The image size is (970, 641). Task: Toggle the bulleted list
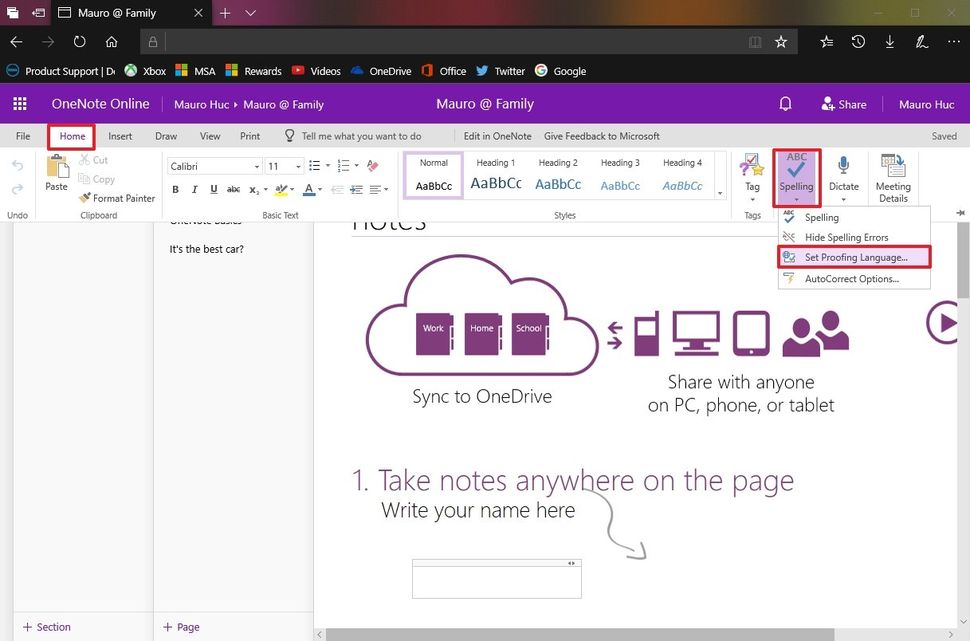[x=314, y=165]
